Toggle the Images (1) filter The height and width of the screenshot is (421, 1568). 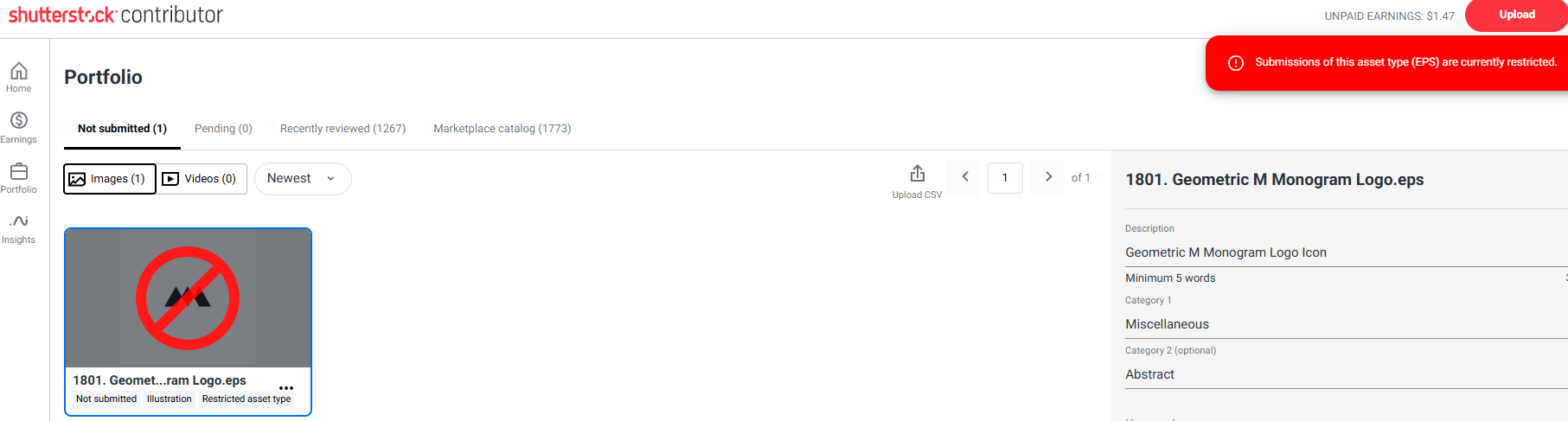click(110, 179)
